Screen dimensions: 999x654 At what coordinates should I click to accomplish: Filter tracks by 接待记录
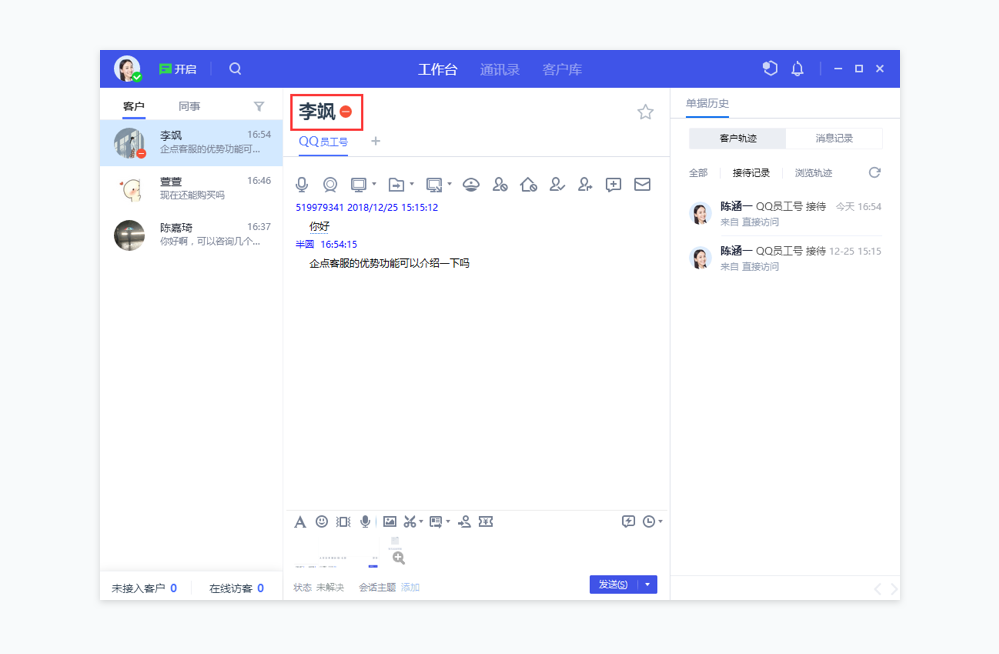coord(751,173)
